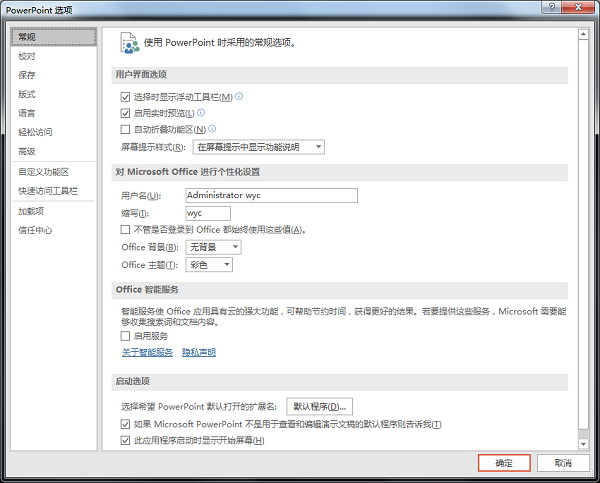Select the 版式 category

tap(54, 94)
